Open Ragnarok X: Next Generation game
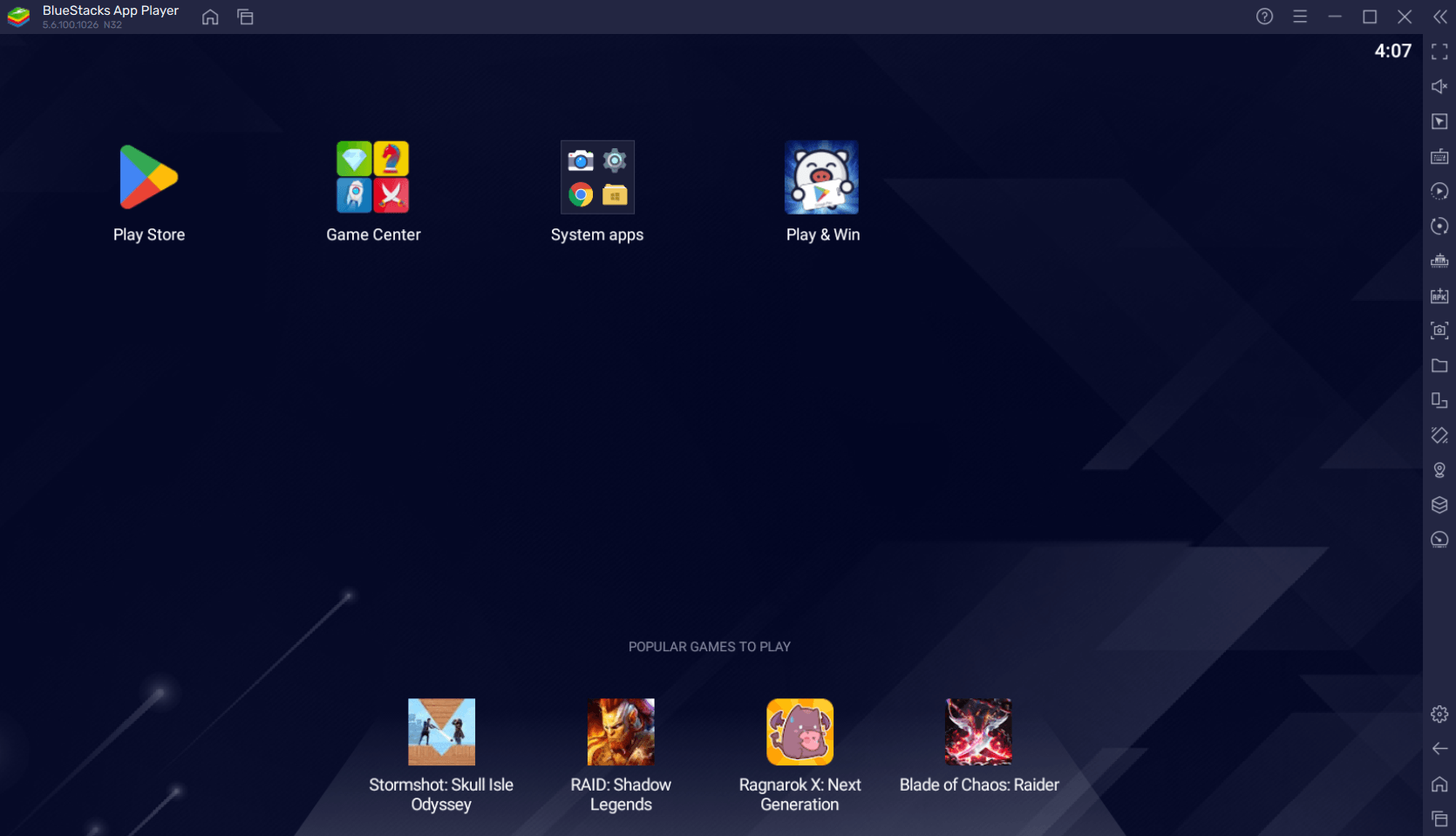This screenshot has width=1456, height=836. coord(799,732)
